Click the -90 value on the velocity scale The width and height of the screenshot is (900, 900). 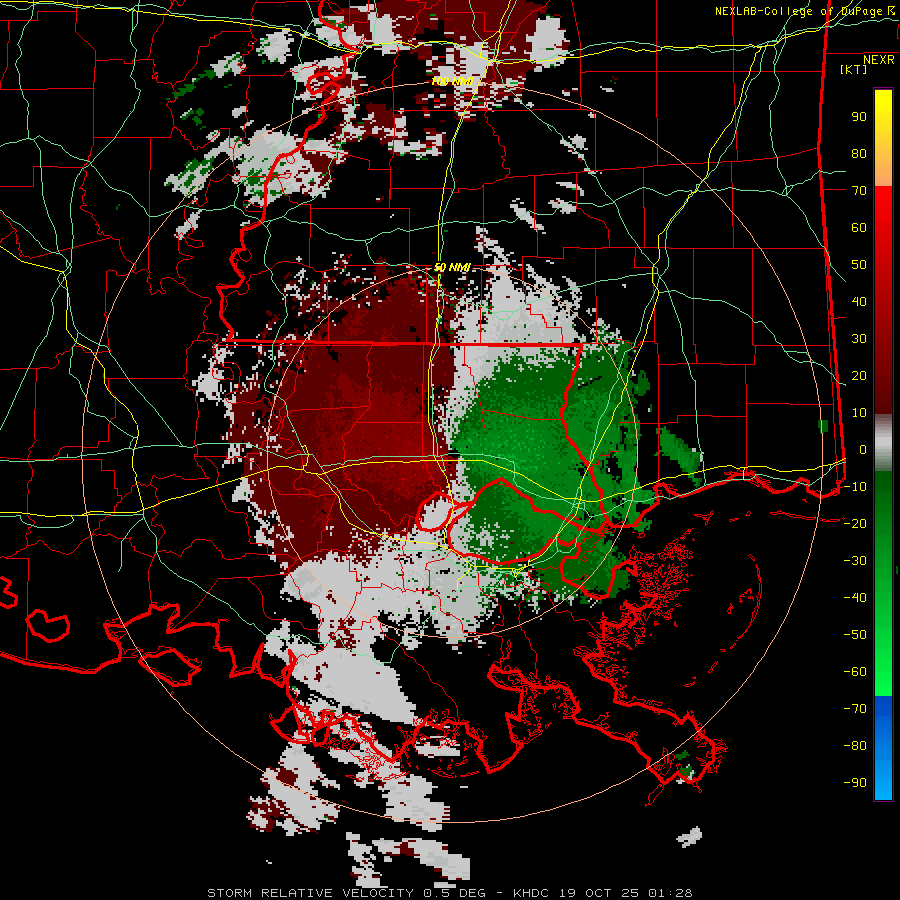pos(855,782)
